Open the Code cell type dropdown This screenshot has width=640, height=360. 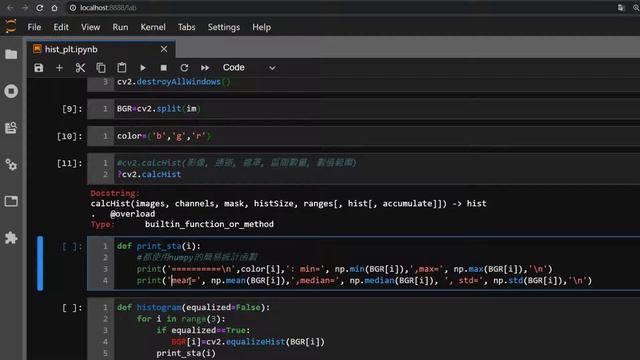[249, 68]
